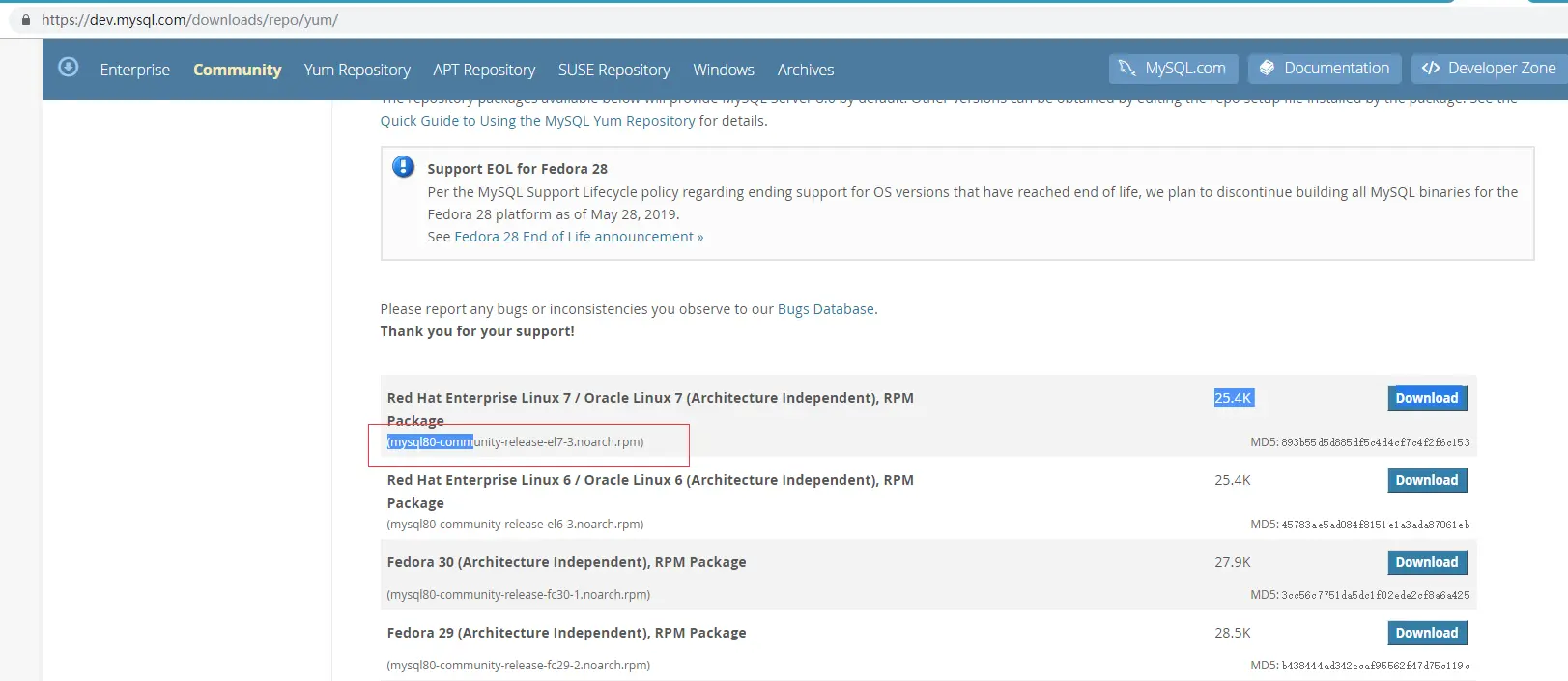Image resolution: width=1568 pixels, height=681 pixels.
Task: Click Red Hat Enterprise Linux 6 package title
Action: pyautogui.click(x=650, y=491)
